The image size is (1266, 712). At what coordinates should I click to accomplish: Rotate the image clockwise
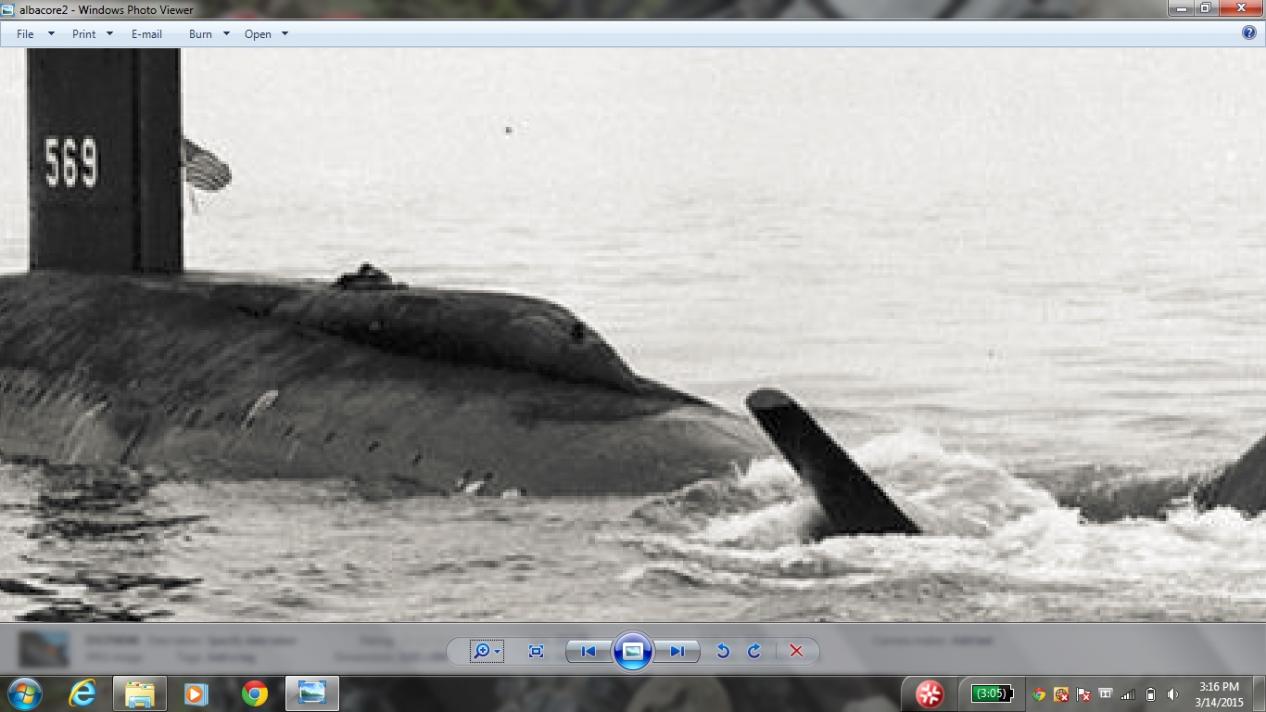tap(754, 651)
